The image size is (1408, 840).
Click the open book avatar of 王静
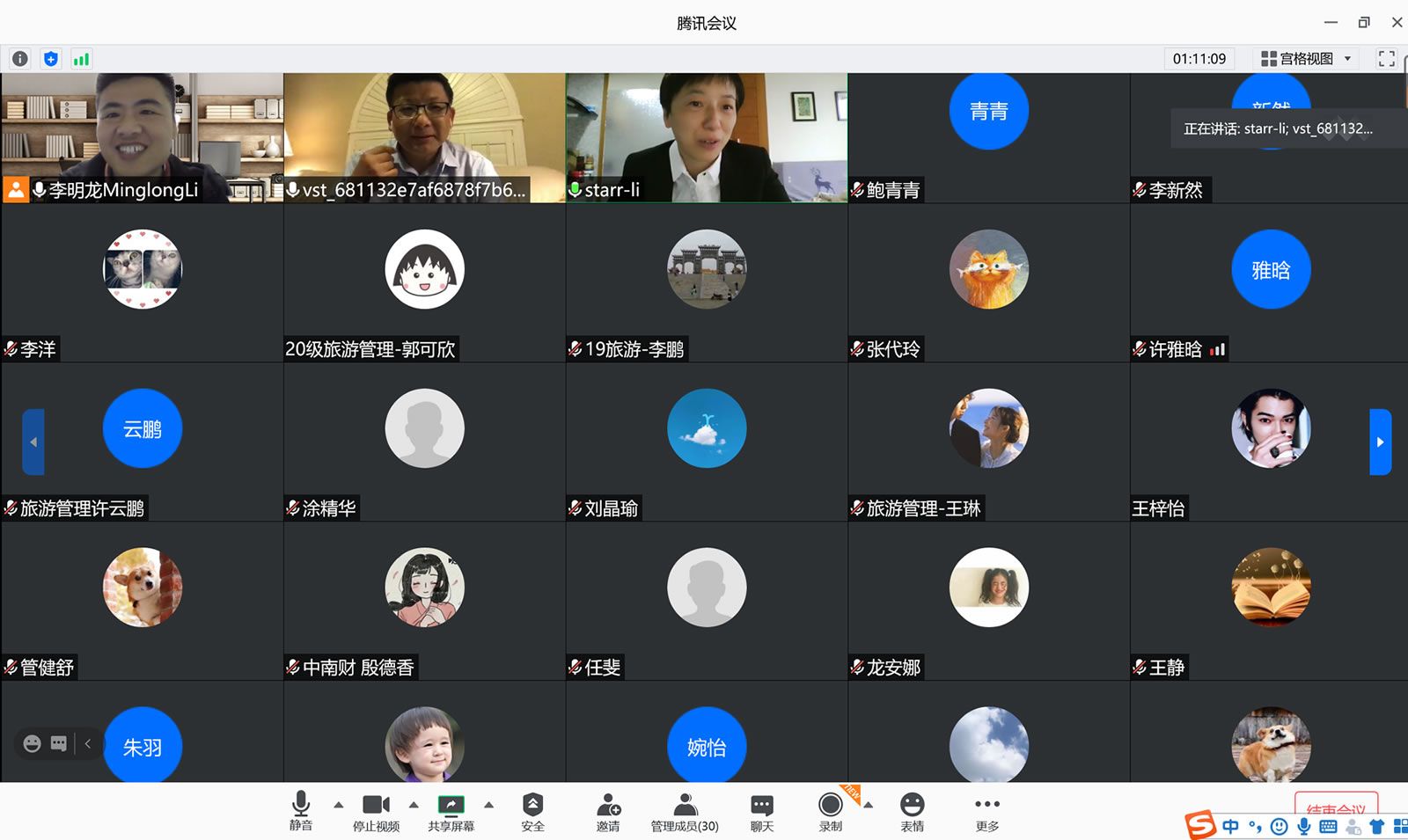tap(1271, 588)
